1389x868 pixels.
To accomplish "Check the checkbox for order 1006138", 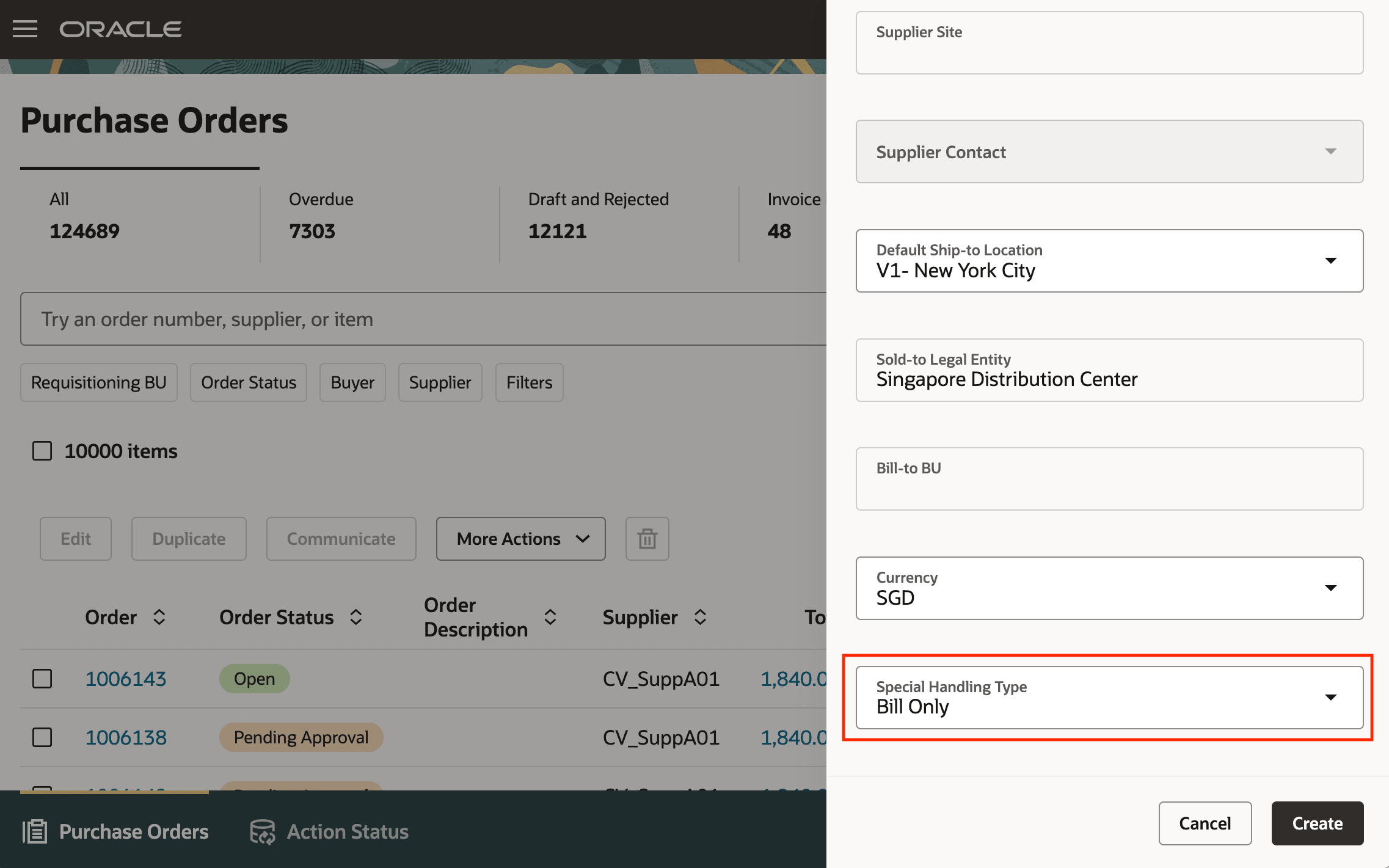I will coord(42,737).
